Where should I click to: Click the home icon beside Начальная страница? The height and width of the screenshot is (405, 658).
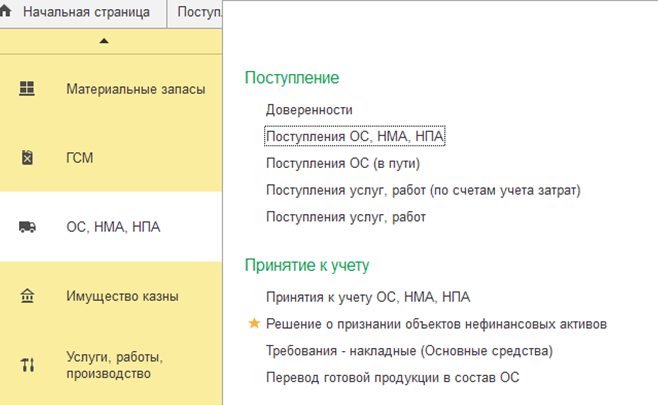5,11
